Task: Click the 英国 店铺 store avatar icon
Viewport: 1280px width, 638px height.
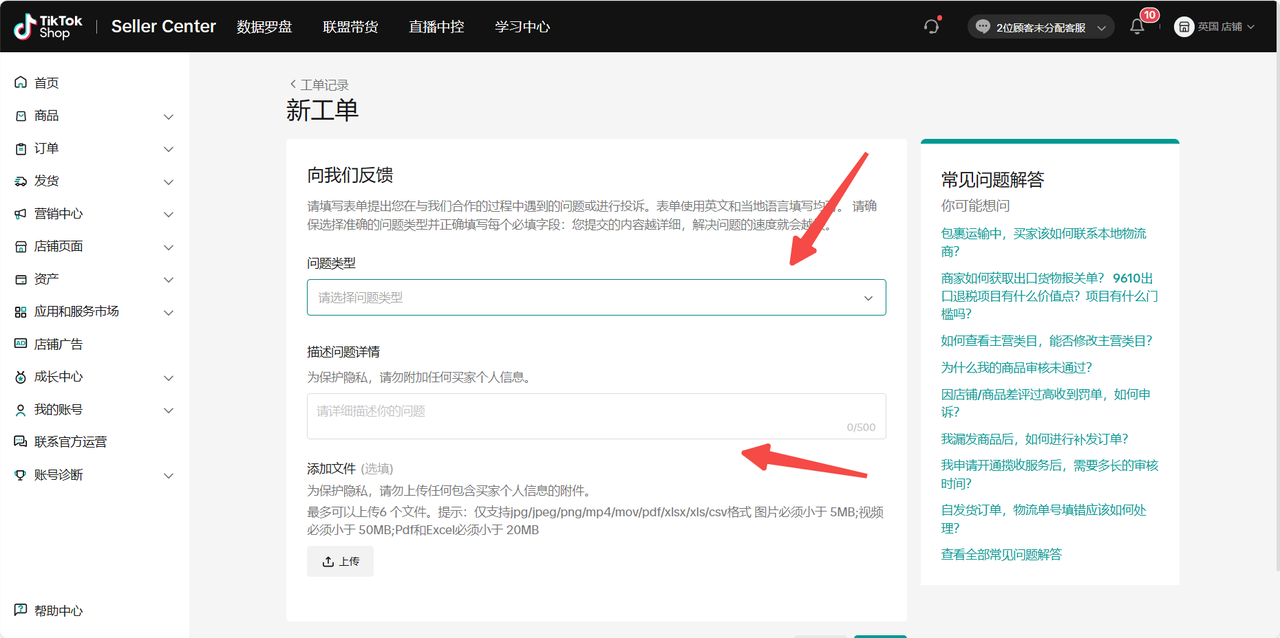Action: pos(1184,27)
